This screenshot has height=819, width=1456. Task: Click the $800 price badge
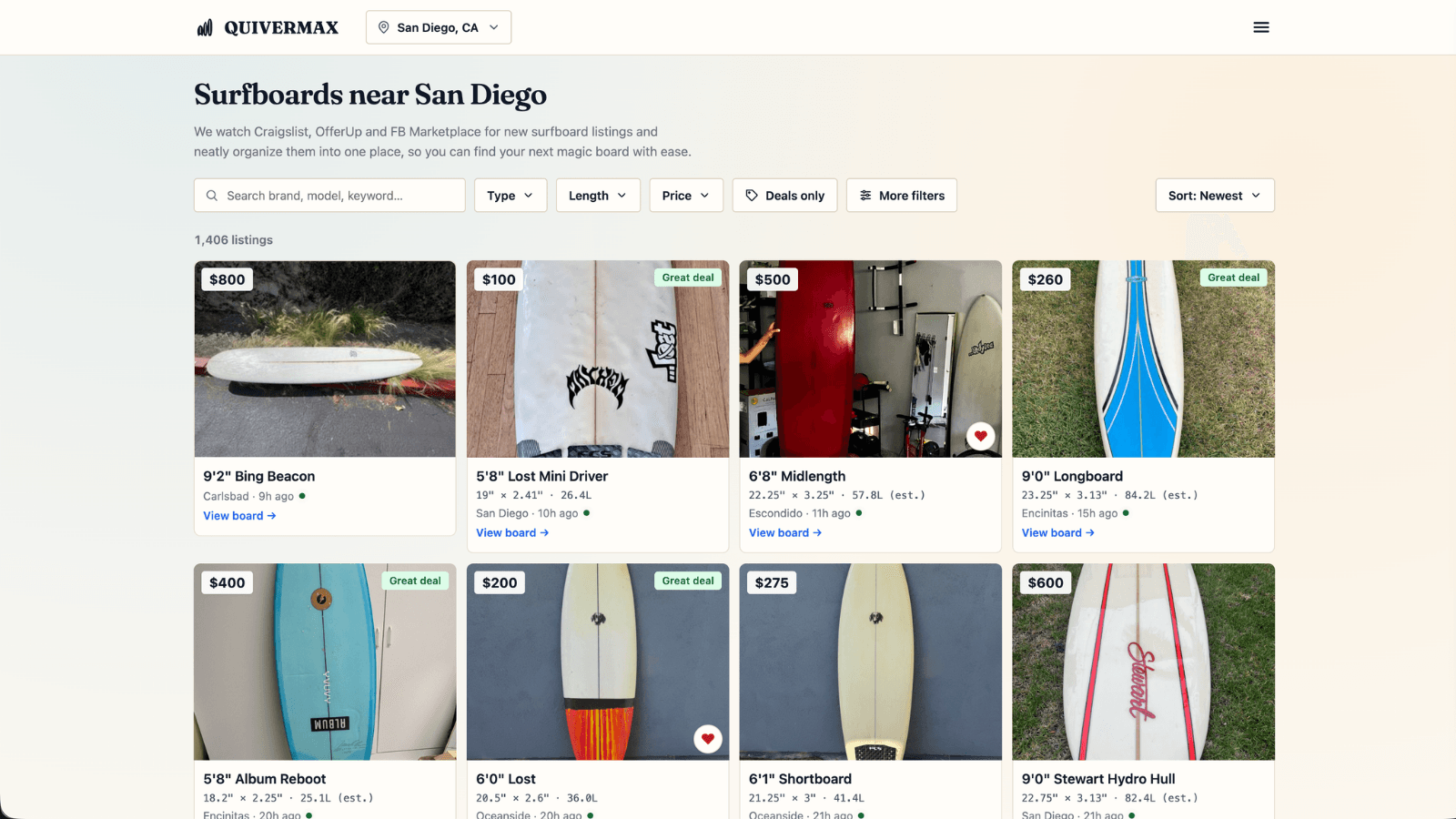coord(227,279)
